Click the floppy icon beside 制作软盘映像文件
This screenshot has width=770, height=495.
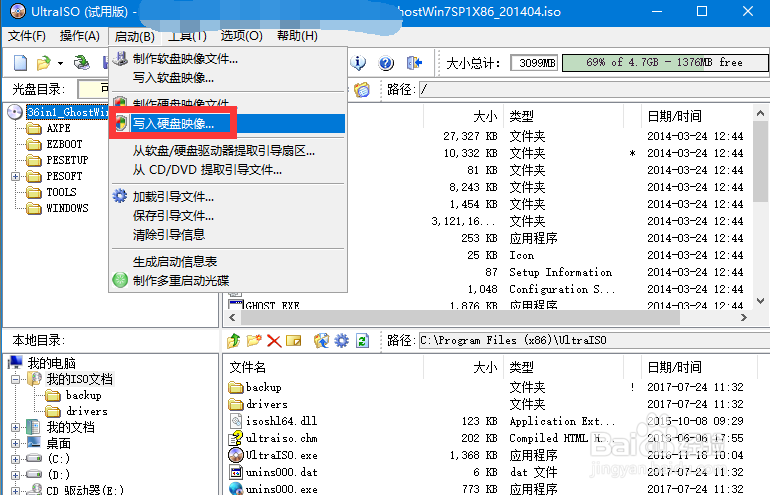click(120, 58)
